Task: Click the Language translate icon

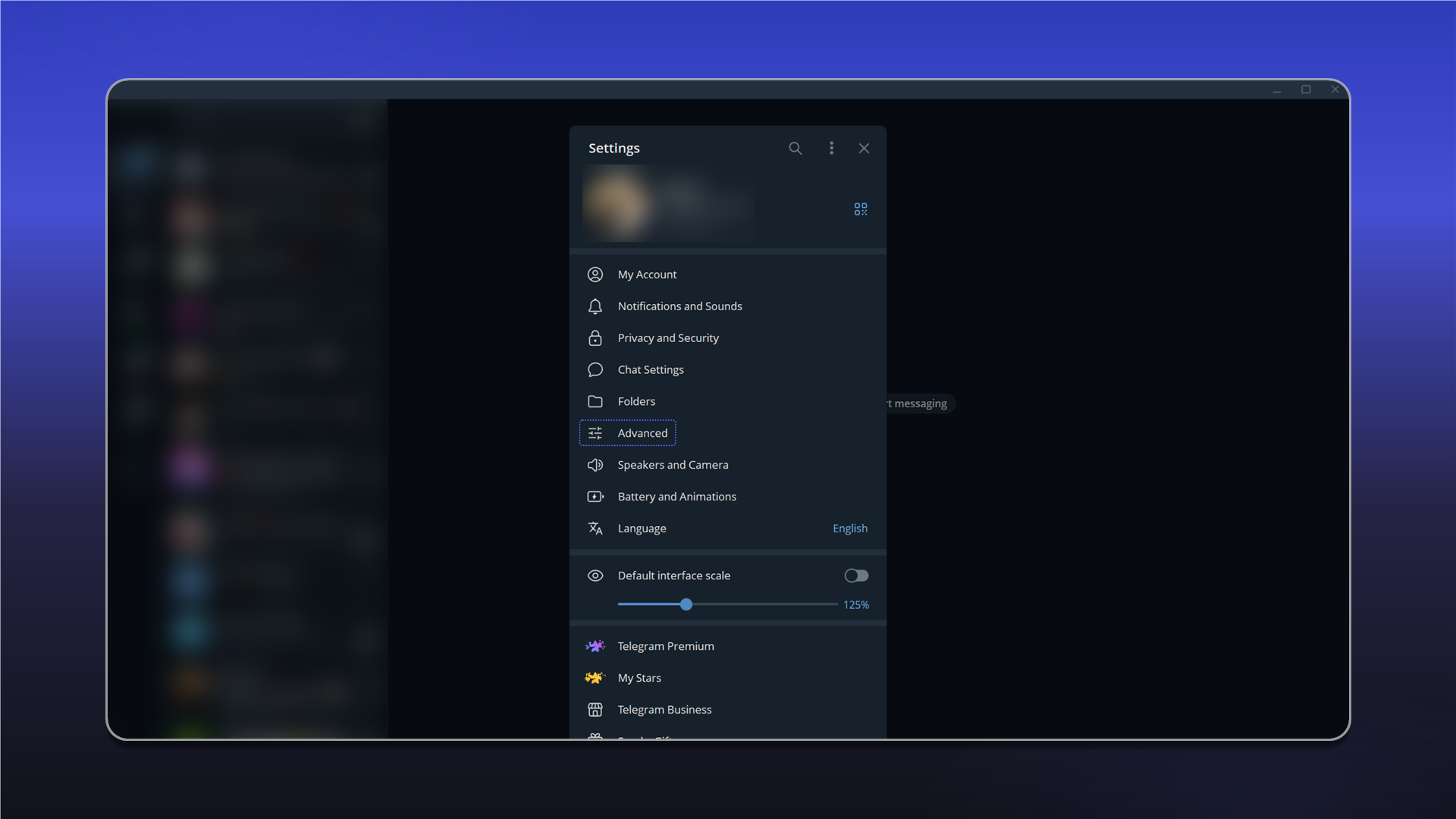Action: (595, 529)
